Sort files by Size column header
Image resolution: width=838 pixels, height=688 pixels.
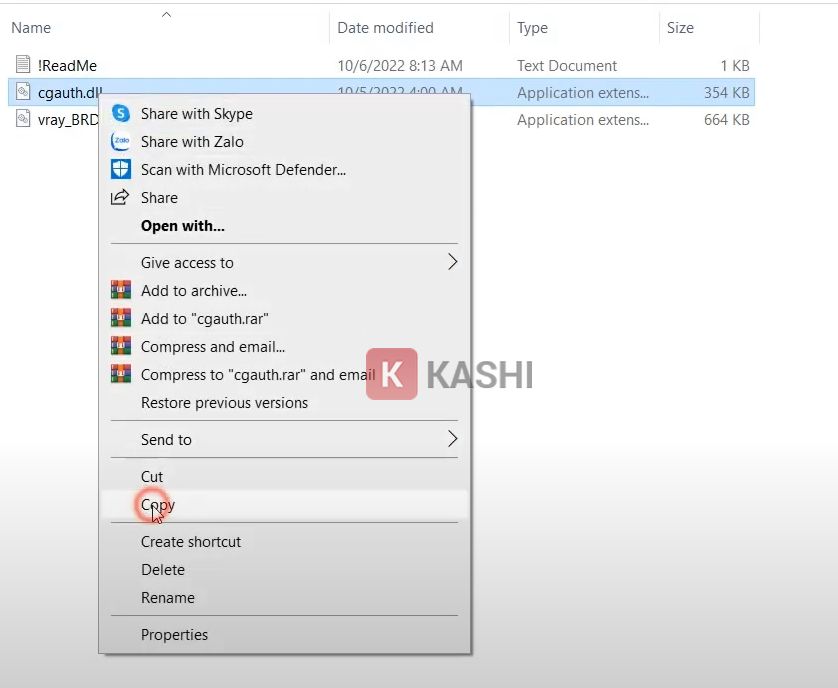[x=680, y=28]
